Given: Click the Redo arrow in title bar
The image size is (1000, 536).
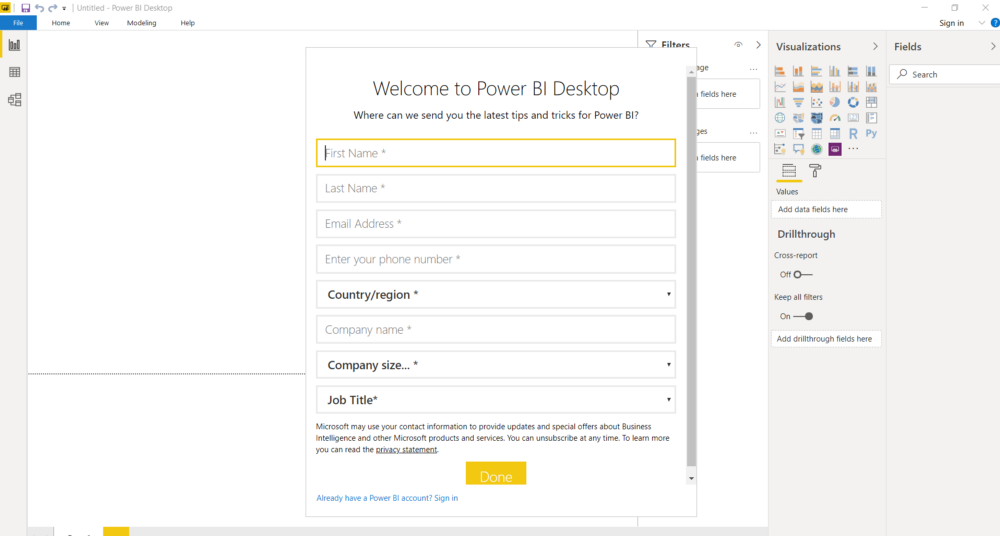Looking at the screenshot, I should (53, 8).
